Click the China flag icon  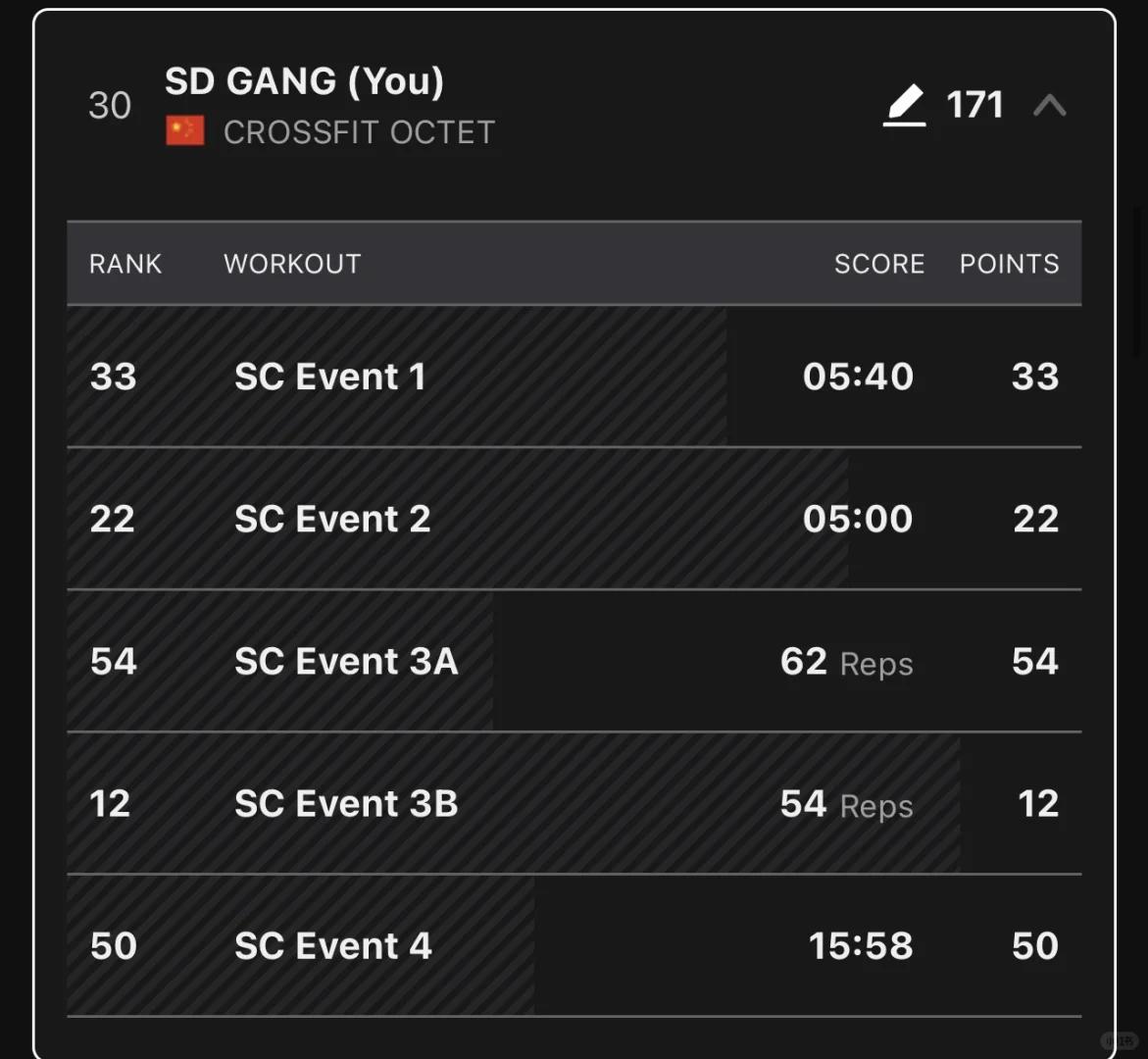point(184,131)
